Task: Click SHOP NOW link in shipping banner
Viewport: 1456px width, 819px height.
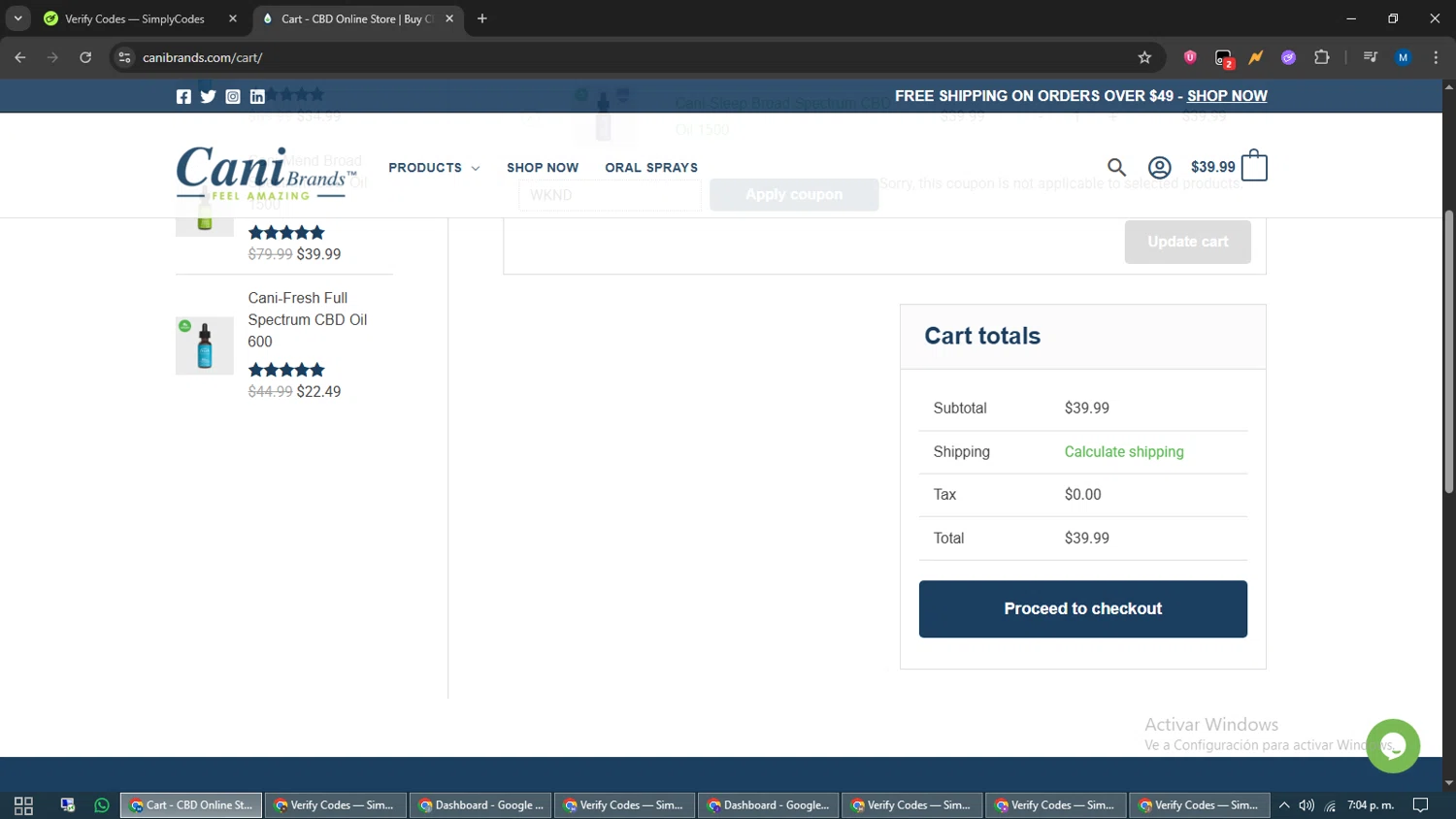Action: pos(1227,96)
